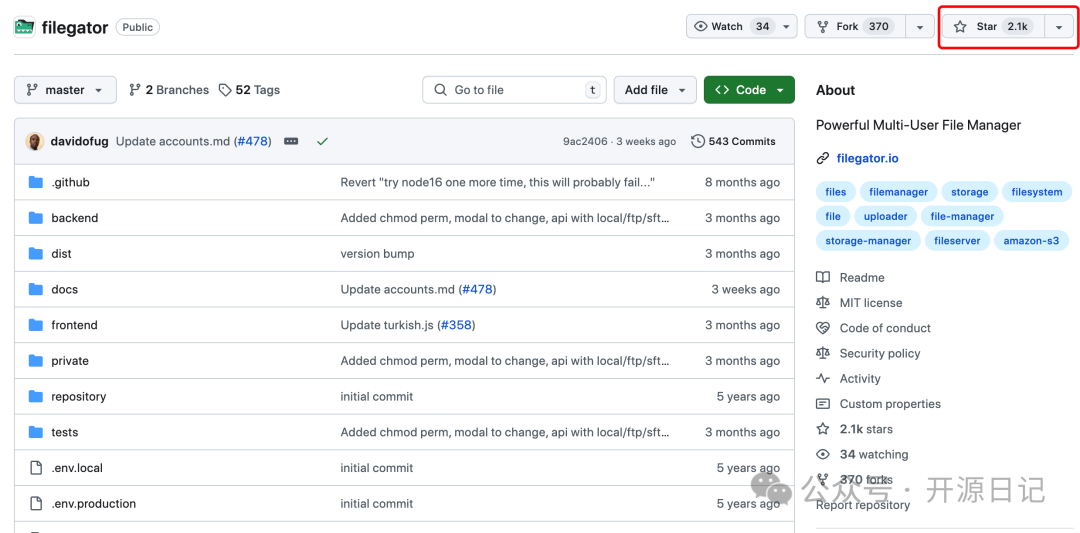Click the scale icon beside MIT license
The width and height of the screenshot is (1080, 533).
pyautogui.click(x=822, y=303)
